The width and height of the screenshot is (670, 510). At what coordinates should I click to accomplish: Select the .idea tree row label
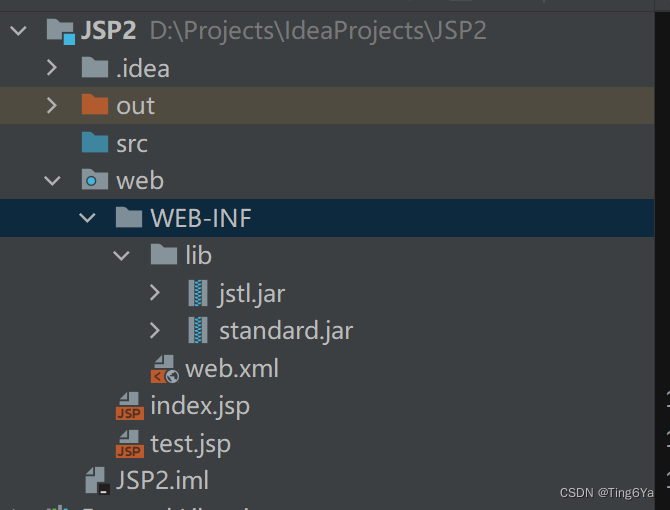(143, 68)
